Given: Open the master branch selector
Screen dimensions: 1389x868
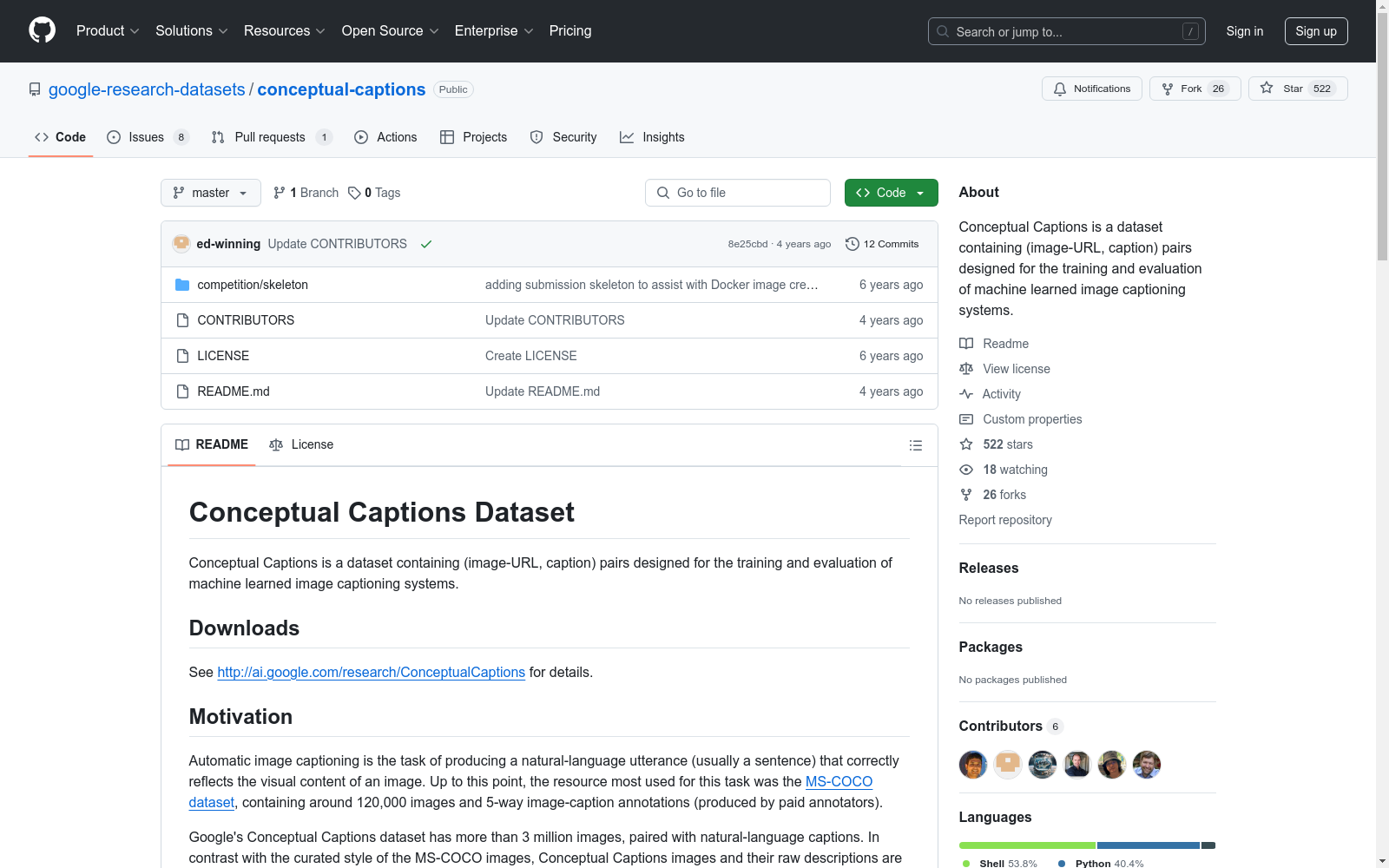Looking at the screenshot, I should point(211,193).
